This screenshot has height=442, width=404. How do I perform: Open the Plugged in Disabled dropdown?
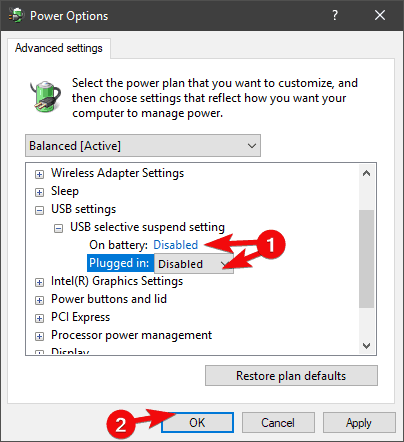pos(194,264)
